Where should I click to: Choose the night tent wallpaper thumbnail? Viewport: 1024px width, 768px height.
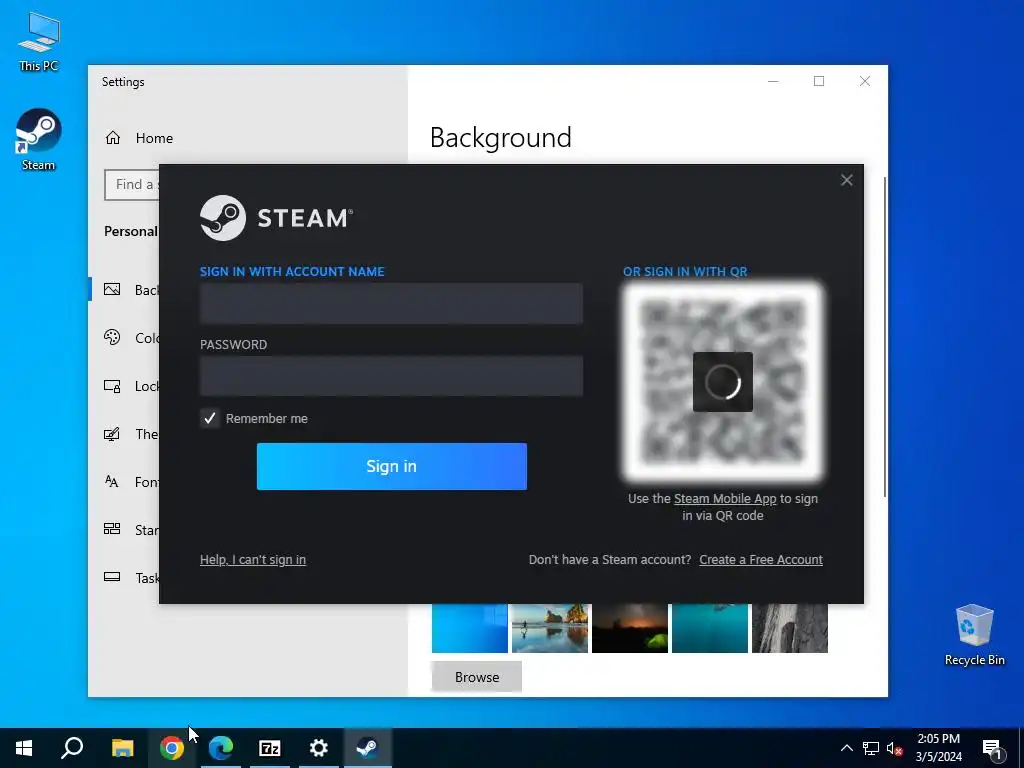[630, 628]
